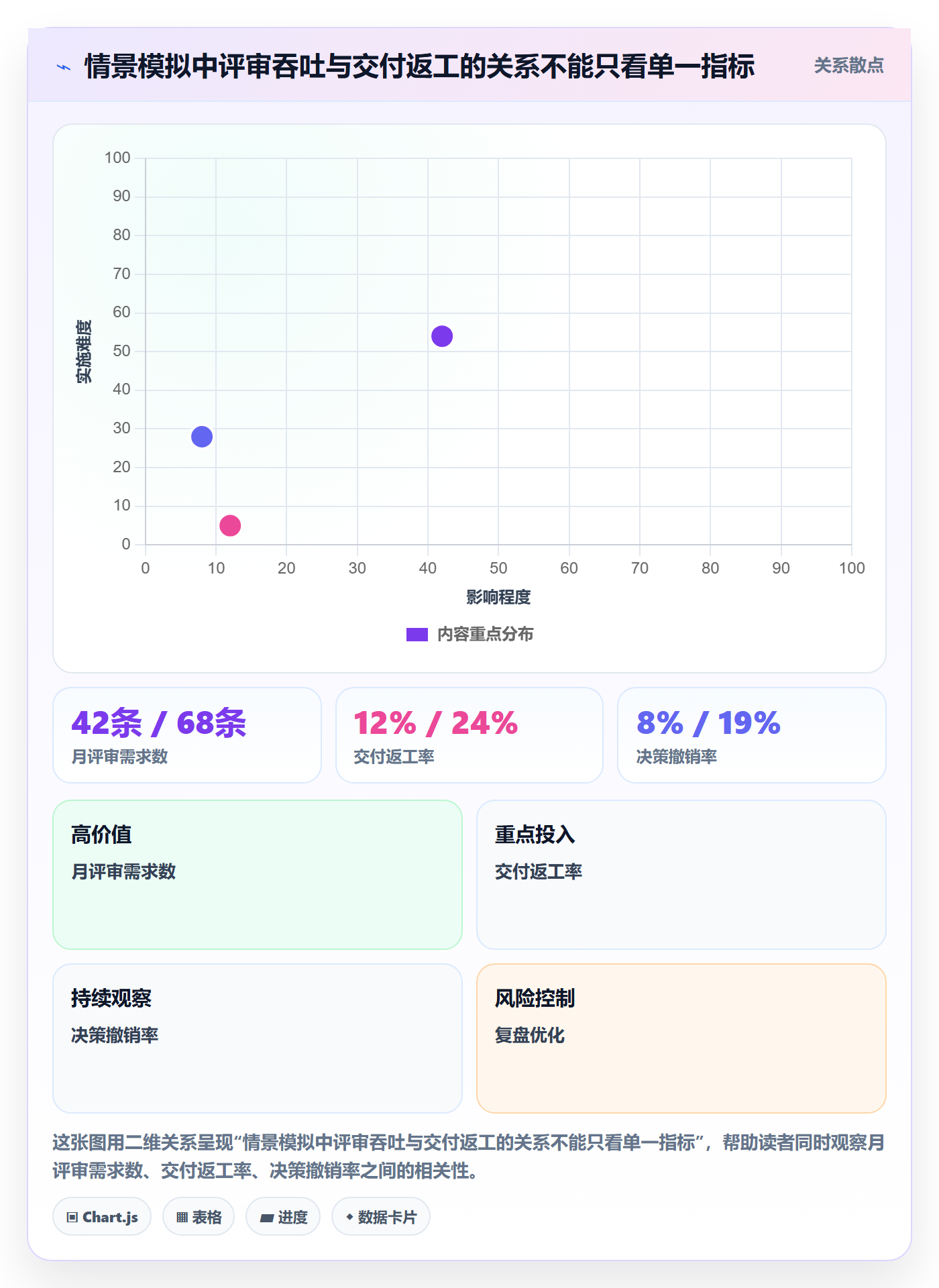The width and height of the screenshot is (939, 1288).
Task: Click the lightning bolt icon beside the title
Action: [64, 67]
